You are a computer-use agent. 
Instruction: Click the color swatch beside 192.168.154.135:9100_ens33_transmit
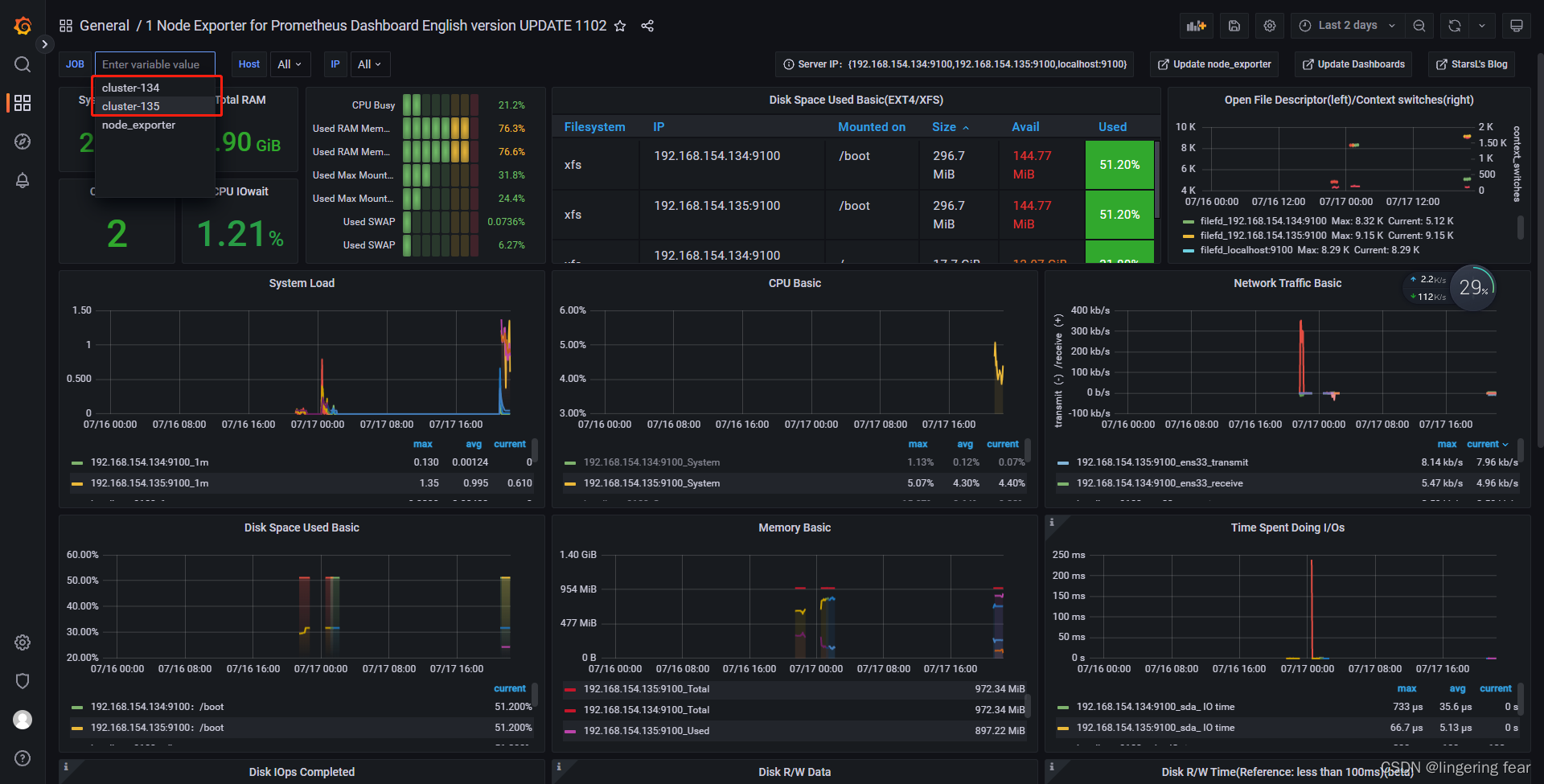click(1064, 462)
